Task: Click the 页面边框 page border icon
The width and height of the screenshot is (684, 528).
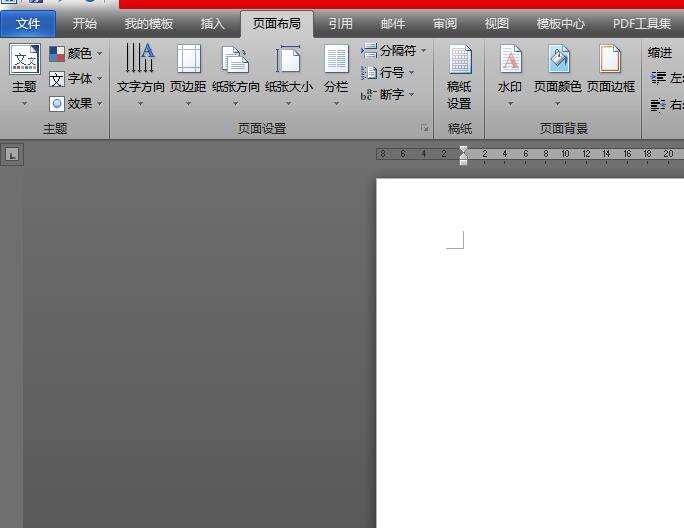Action: 610,60
